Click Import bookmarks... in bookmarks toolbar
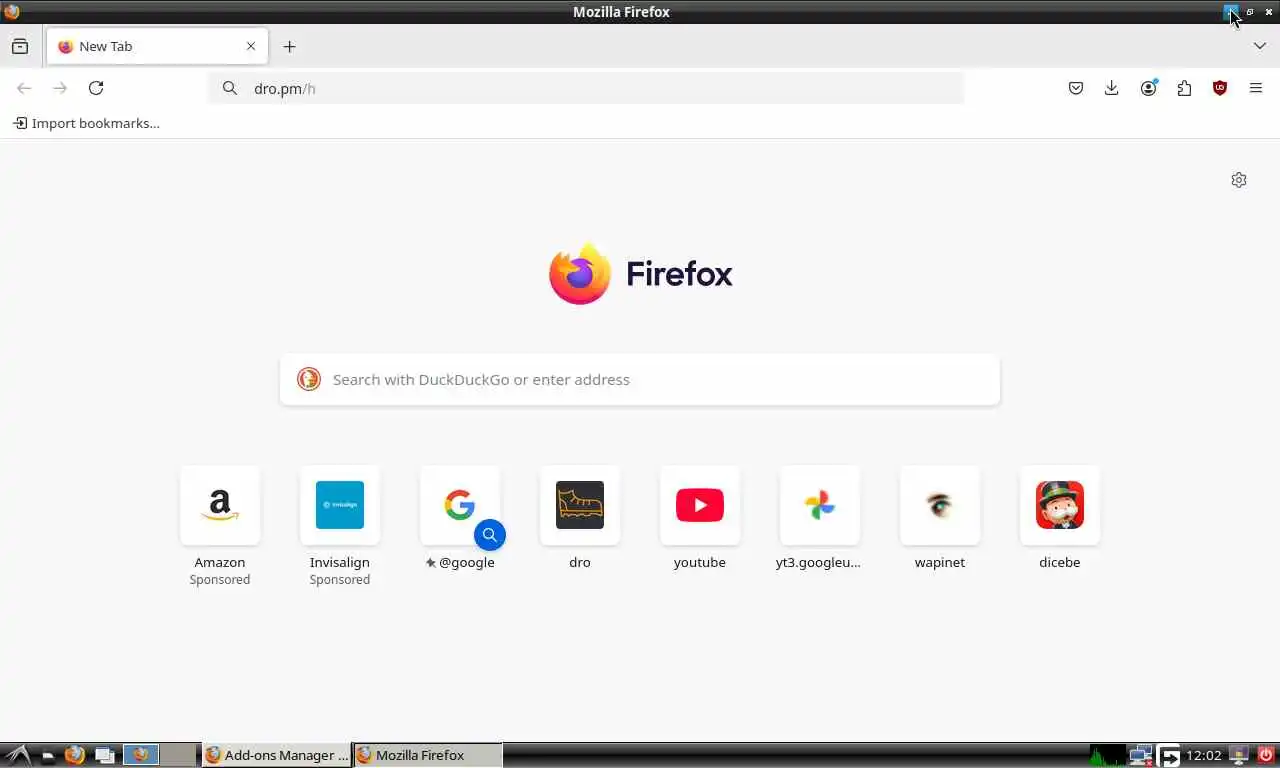The width and height of the screenshot is (1280, 768). 86,123
